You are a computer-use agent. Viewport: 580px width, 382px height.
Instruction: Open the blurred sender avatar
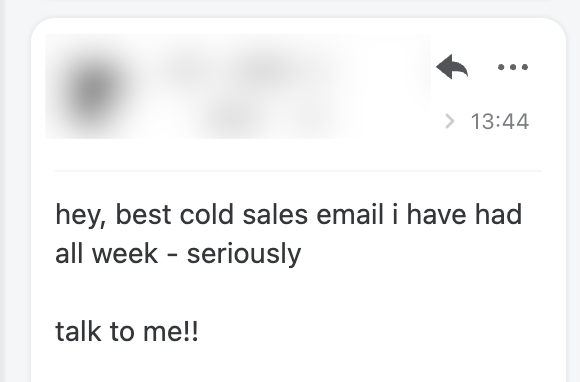point(93,89)
